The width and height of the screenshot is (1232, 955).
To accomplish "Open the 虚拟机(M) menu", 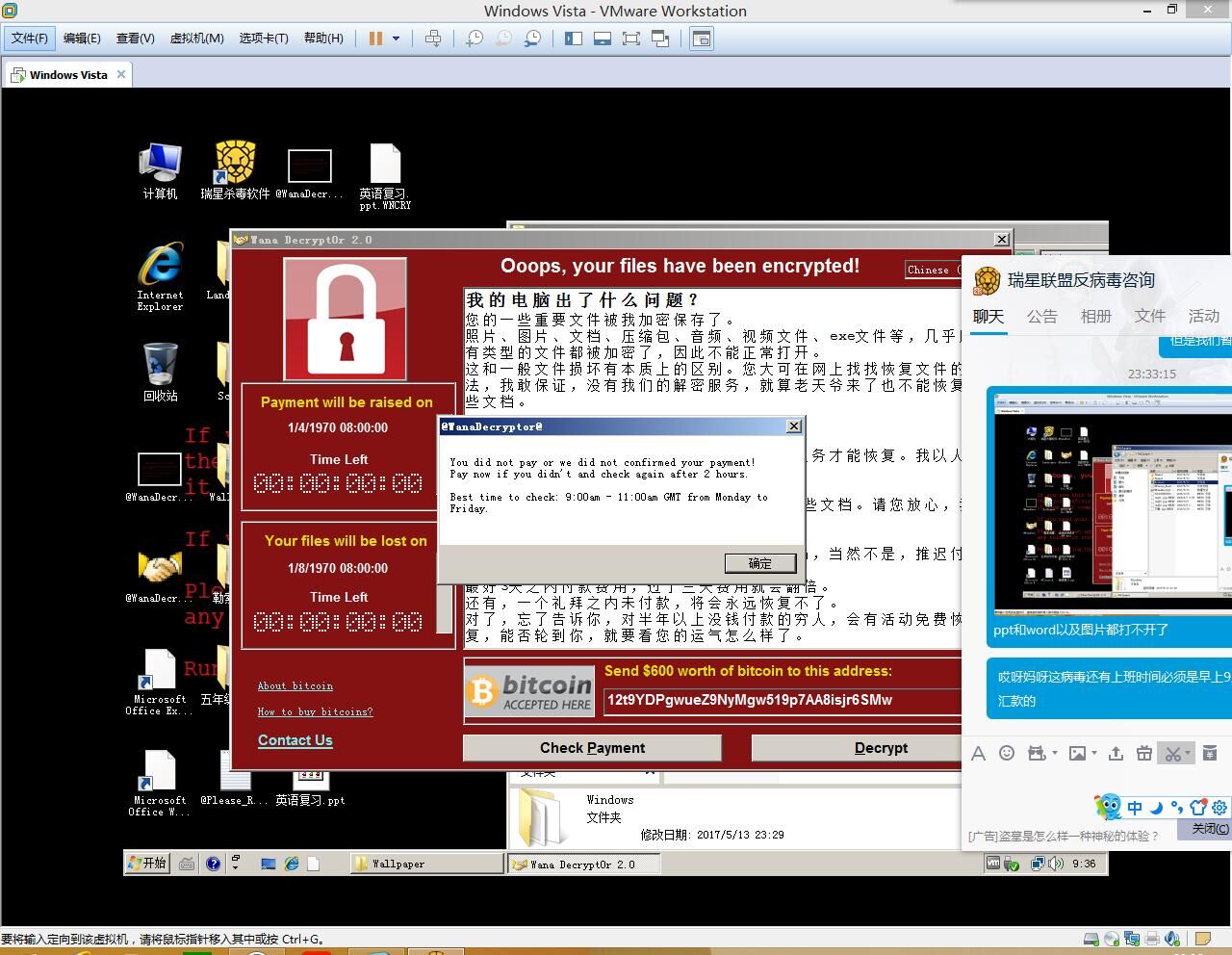I will 197,39.
